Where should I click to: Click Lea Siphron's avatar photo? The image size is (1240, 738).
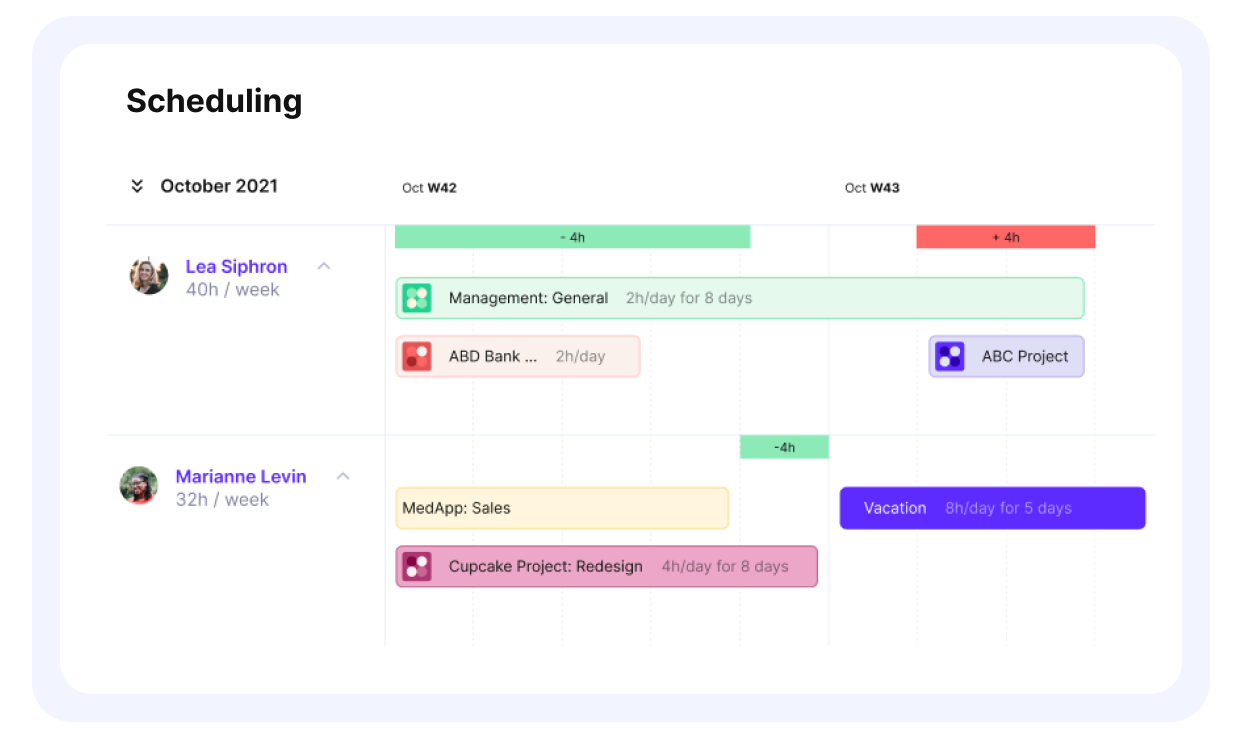[149, 275]
